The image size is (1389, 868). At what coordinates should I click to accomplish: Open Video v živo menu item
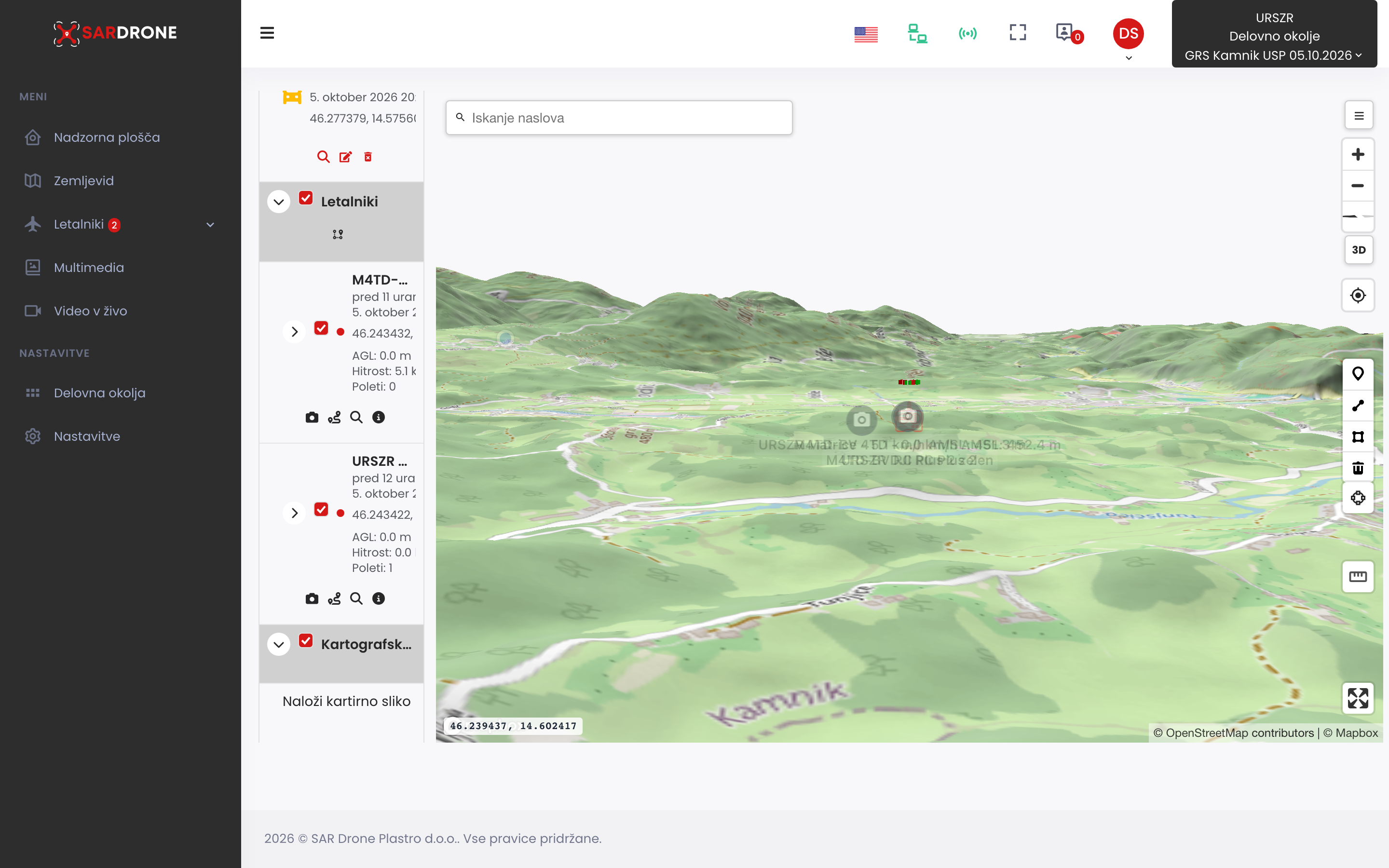[90, 311]
